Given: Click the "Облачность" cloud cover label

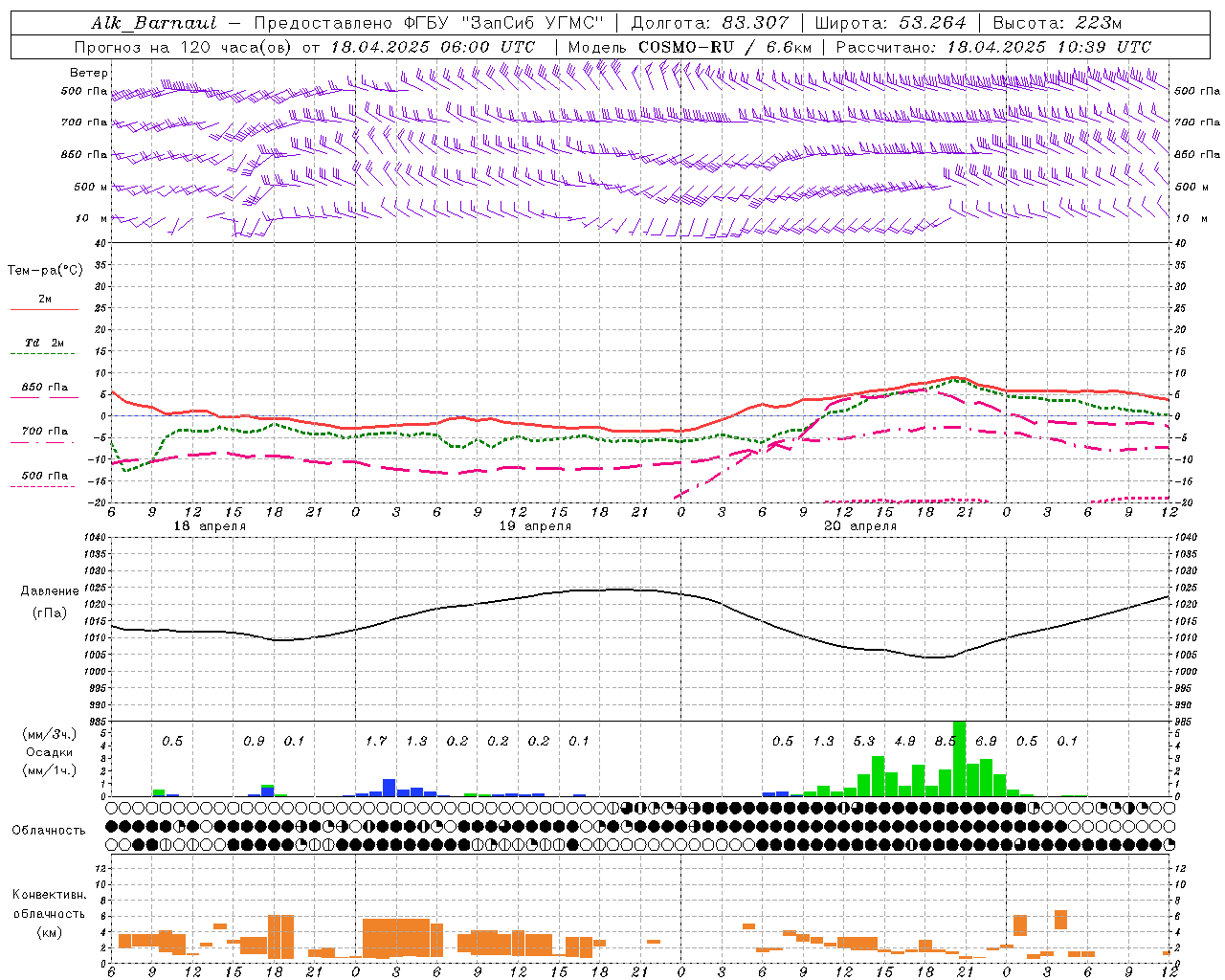Looking at the screenshot, I should pyautogui.click(x=49, y=831).
